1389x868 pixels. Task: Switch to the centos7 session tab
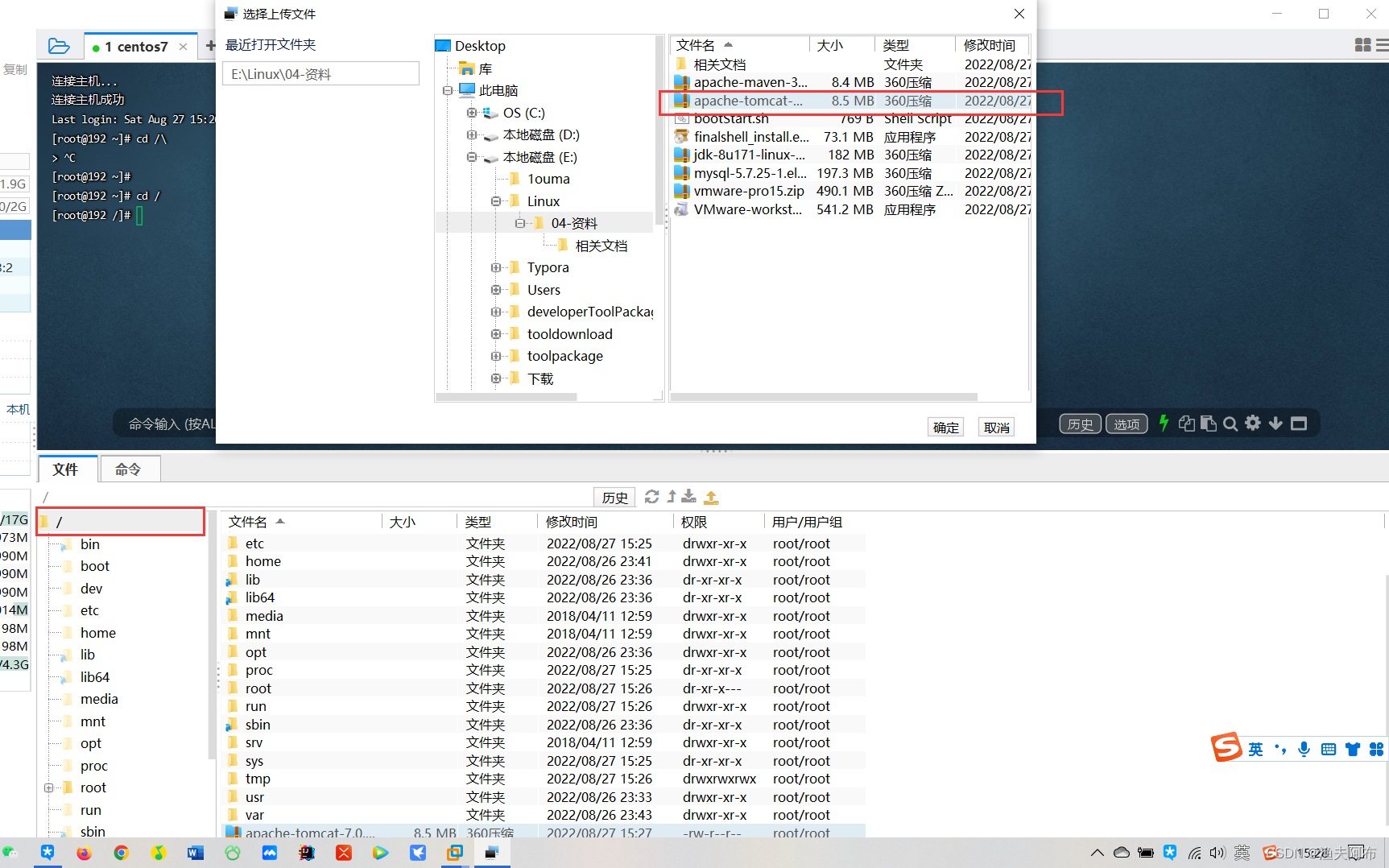[x=135, y=47]
